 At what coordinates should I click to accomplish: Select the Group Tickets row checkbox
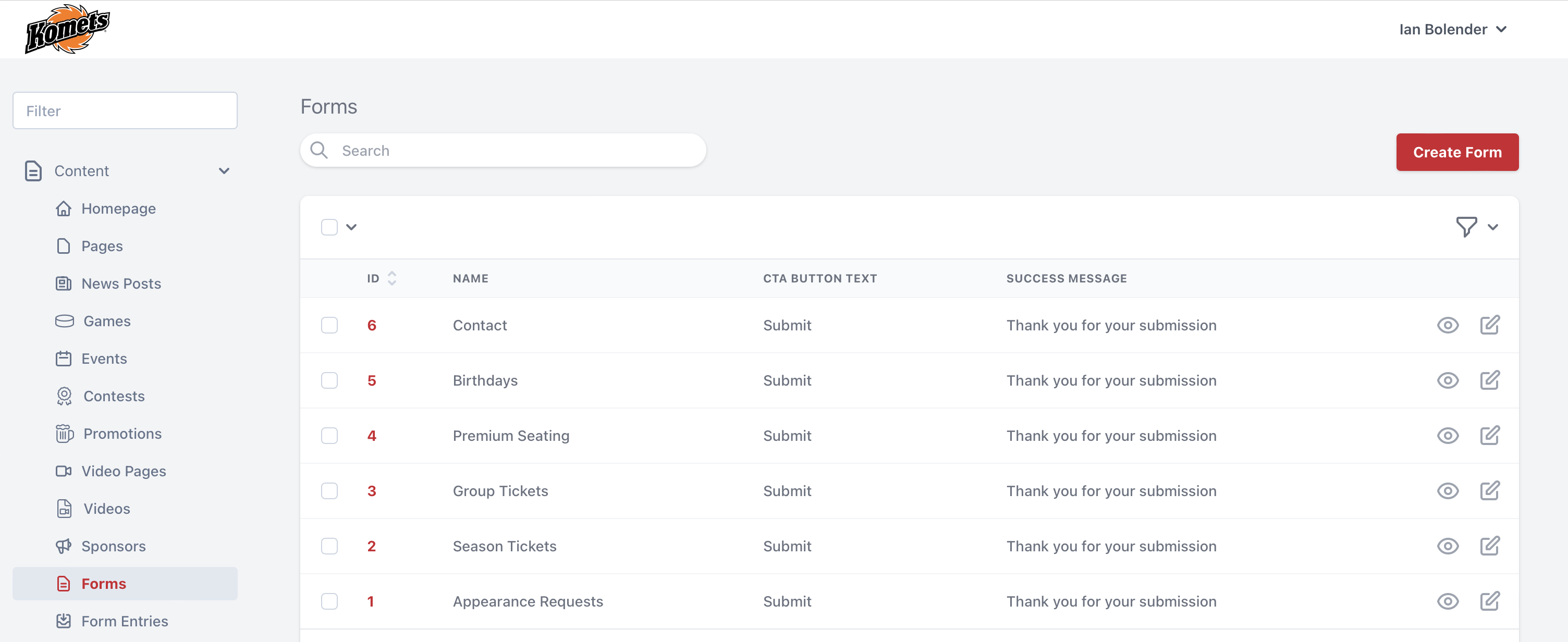(x=329, y=490)
